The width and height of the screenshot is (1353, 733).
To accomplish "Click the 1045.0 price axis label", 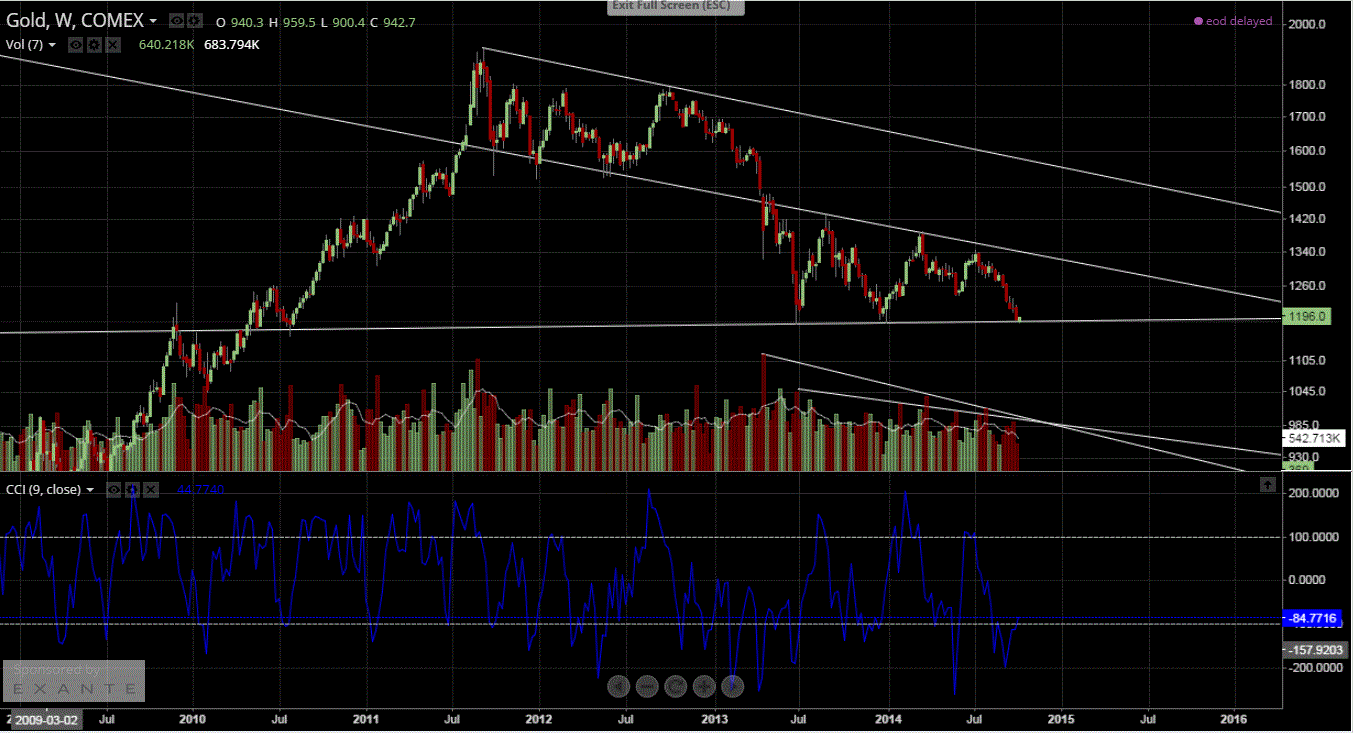I will (x=1309, y=392).
